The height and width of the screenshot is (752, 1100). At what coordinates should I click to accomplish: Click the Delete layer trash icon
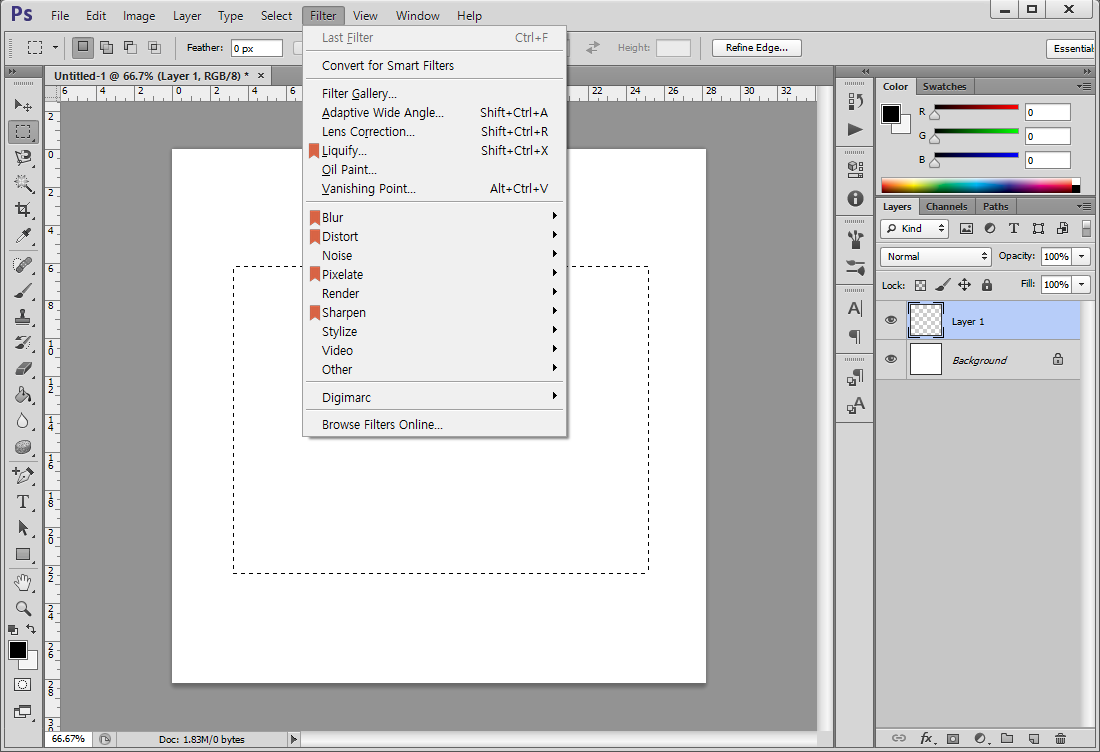1060,738
